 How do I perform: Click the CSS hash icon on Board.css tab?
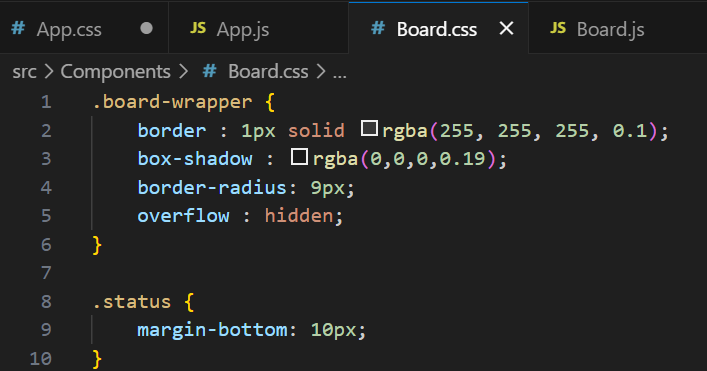pos(378,28)
